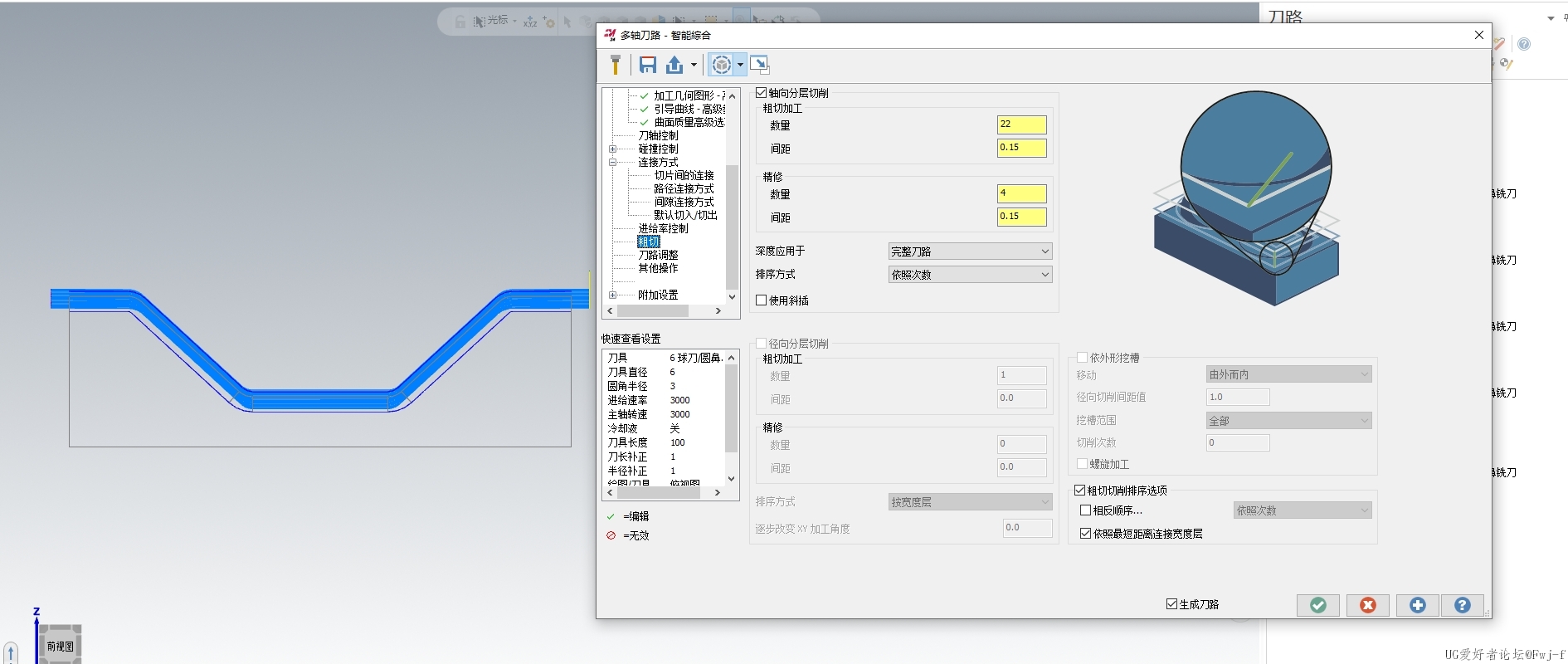The height and width of the screenshot is (664, 1568).
Task: Select 曲面质量高级选项 tree item
Action: point(689,122)
